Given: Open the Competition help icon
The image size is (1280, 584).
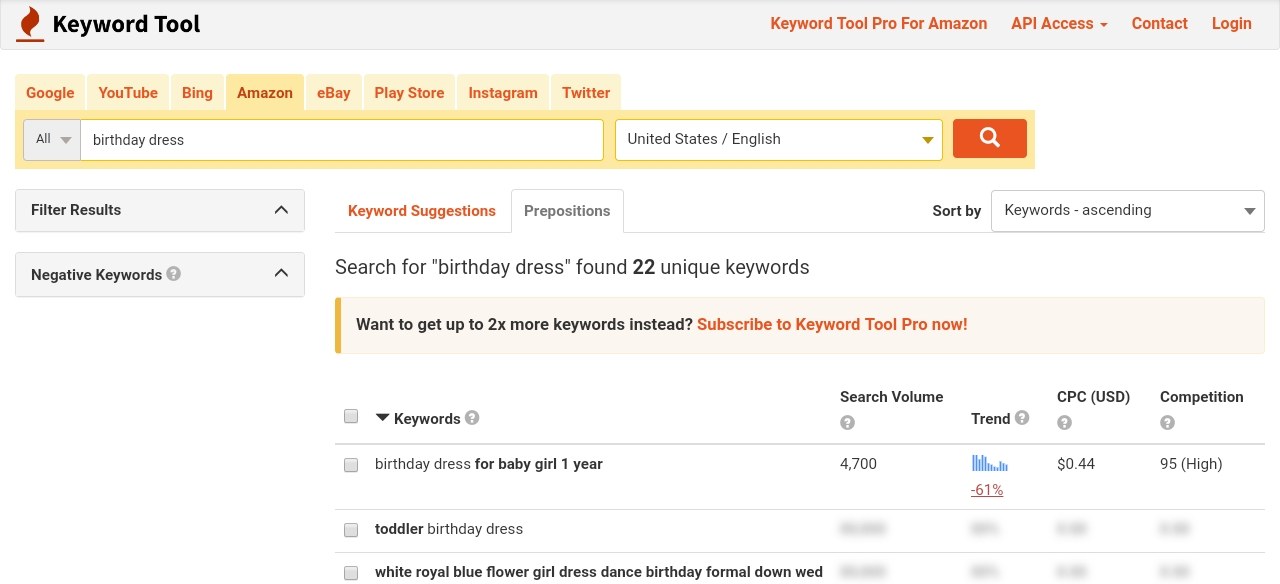Looking at the screenshot, I should pos(1167,423).
